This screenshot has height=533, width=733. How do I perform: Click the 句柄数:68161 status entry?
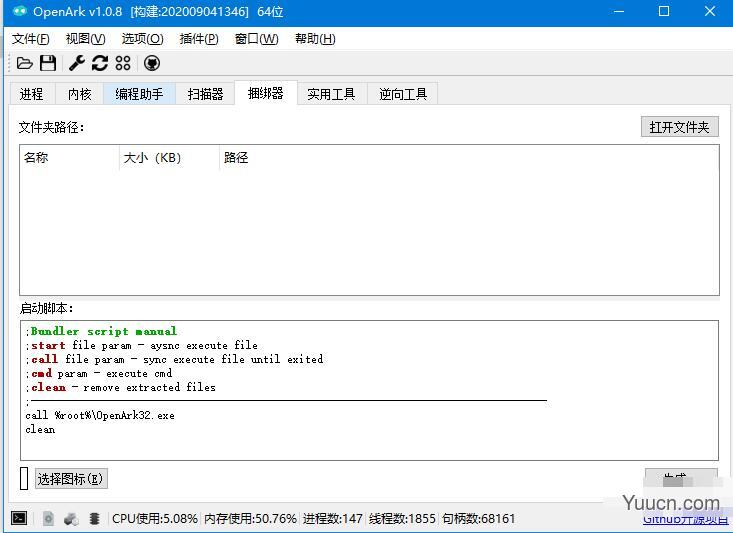click(479, 519)
